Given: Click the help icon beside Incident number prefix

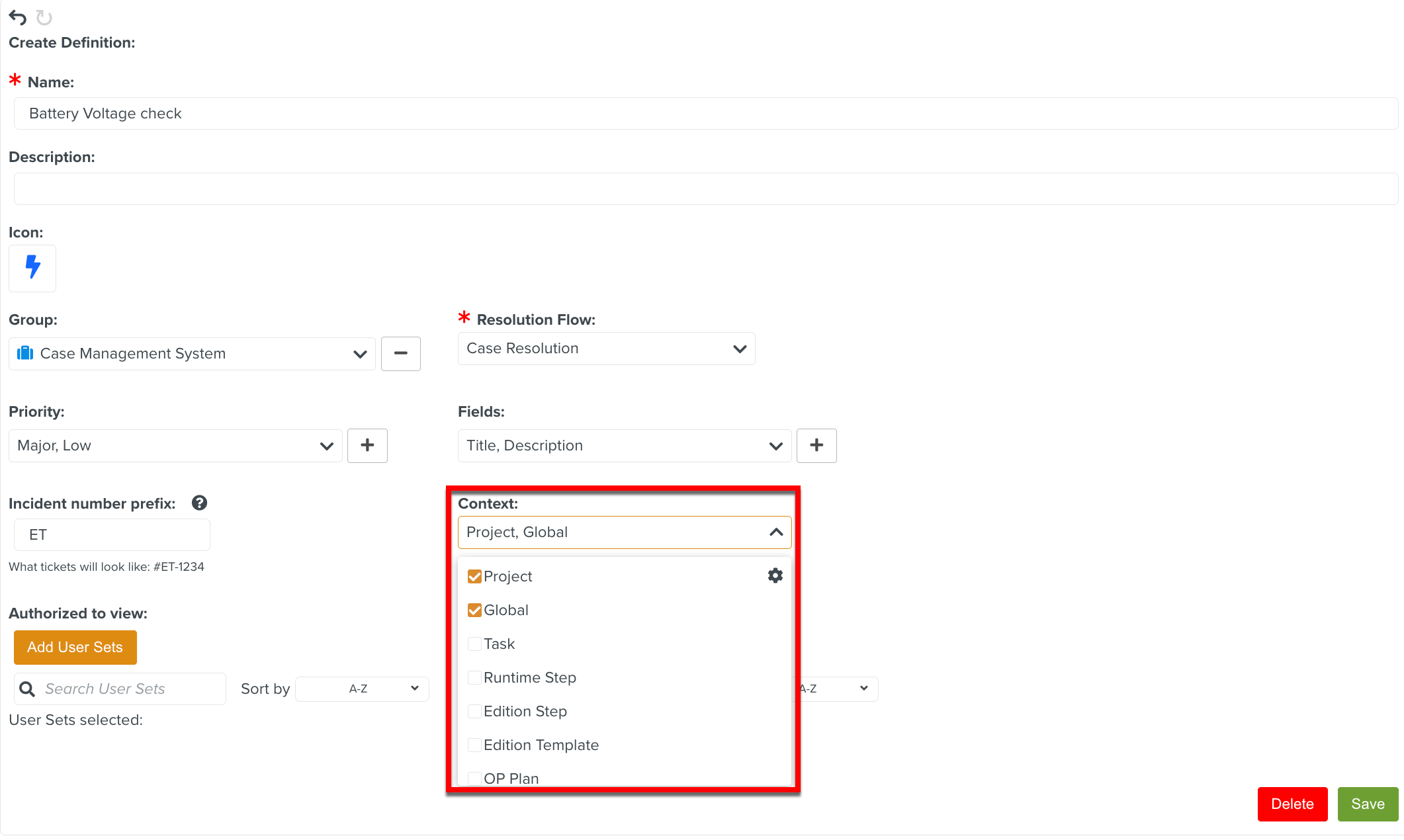Looking at the screenshot, I should (x=199, y=503).
